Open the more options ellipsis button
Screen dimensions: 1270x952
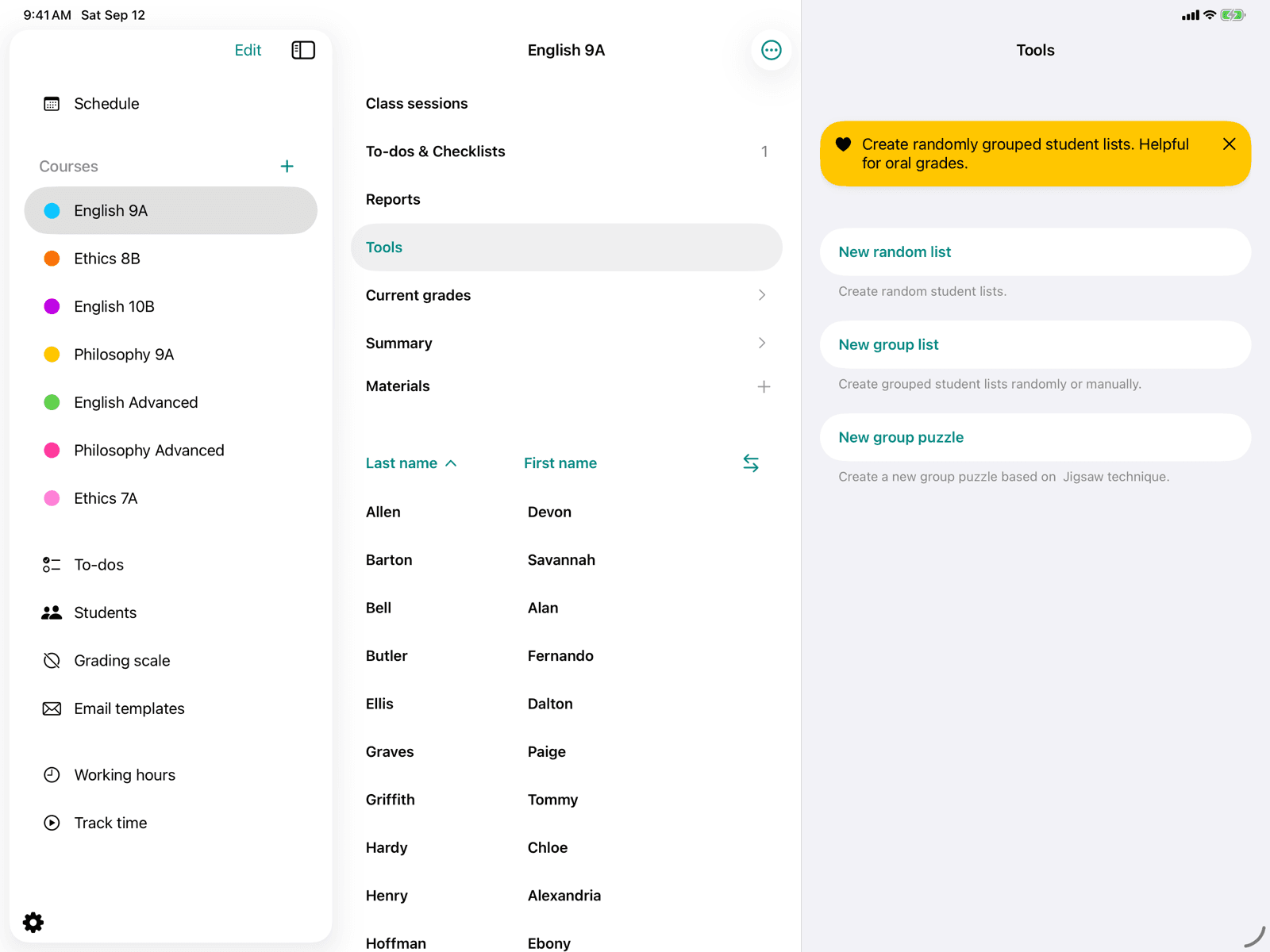click(x=771, y=50)
